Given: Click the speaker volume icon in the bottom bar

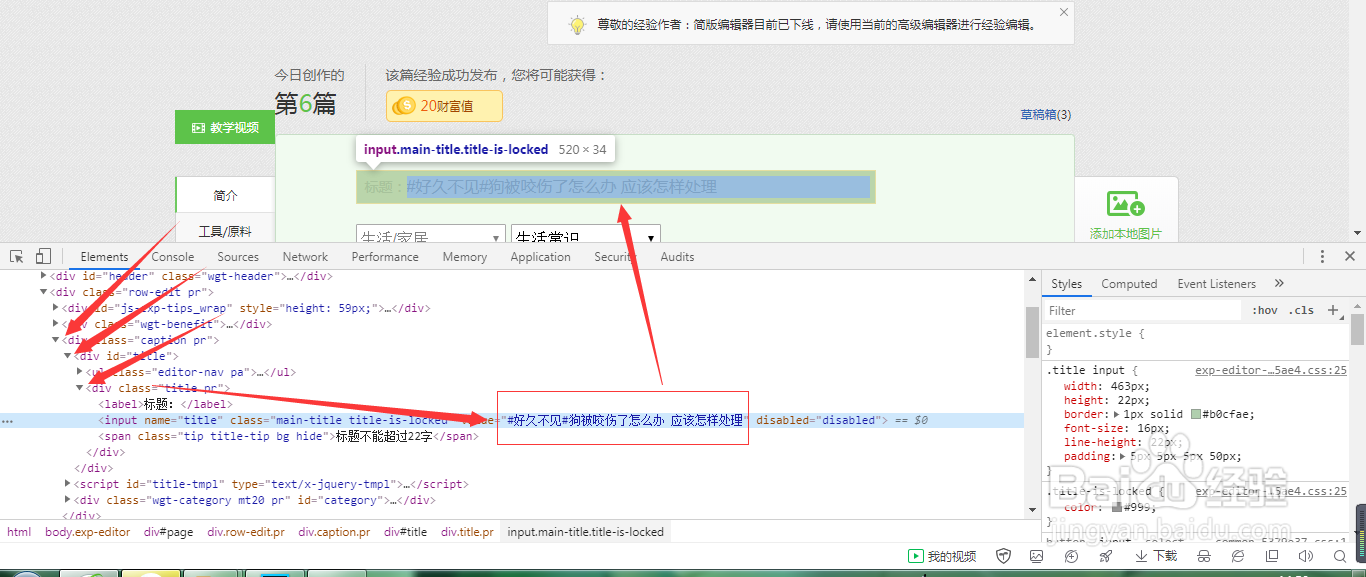Looking at the screenshot, I should coord(1305,556).
